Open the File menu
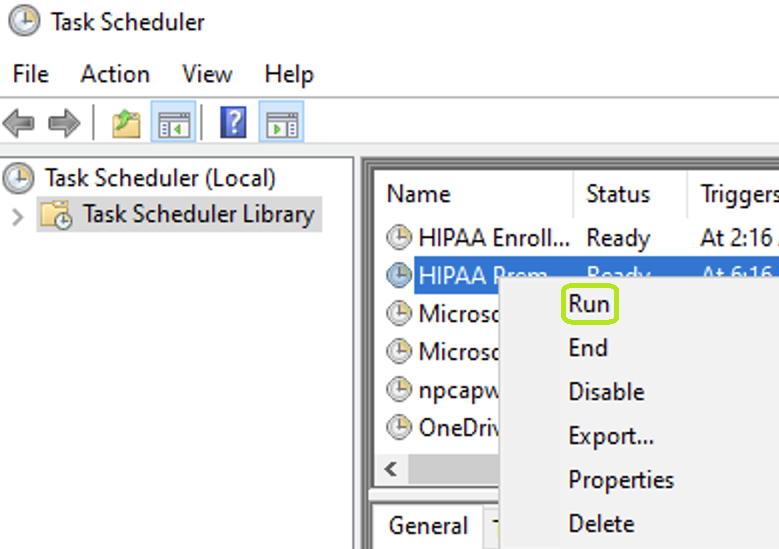 tap(30, 75)
